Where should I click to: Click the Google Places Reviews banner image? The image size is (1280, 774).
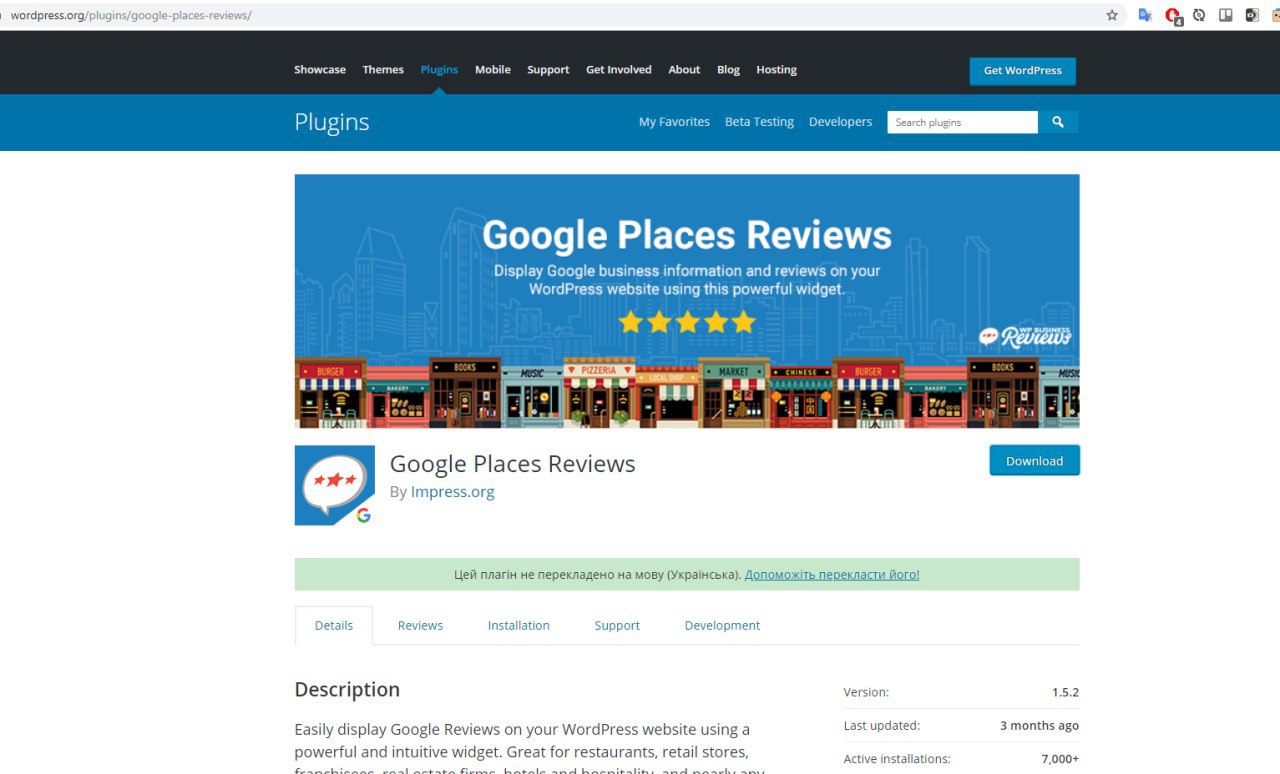(x=687, y=301)
